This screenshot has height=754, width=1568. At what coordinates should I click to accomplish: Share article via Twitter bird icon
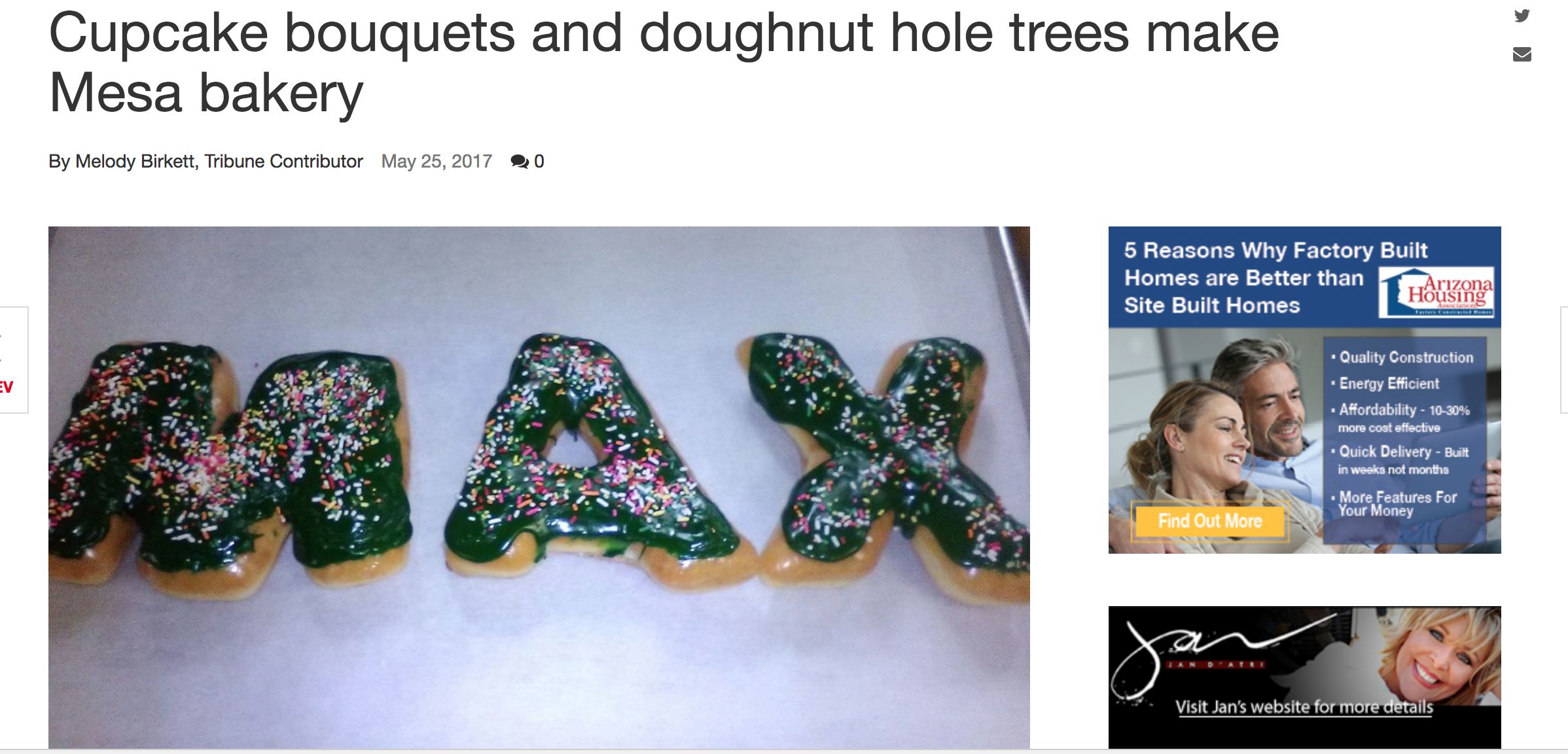1522,16
